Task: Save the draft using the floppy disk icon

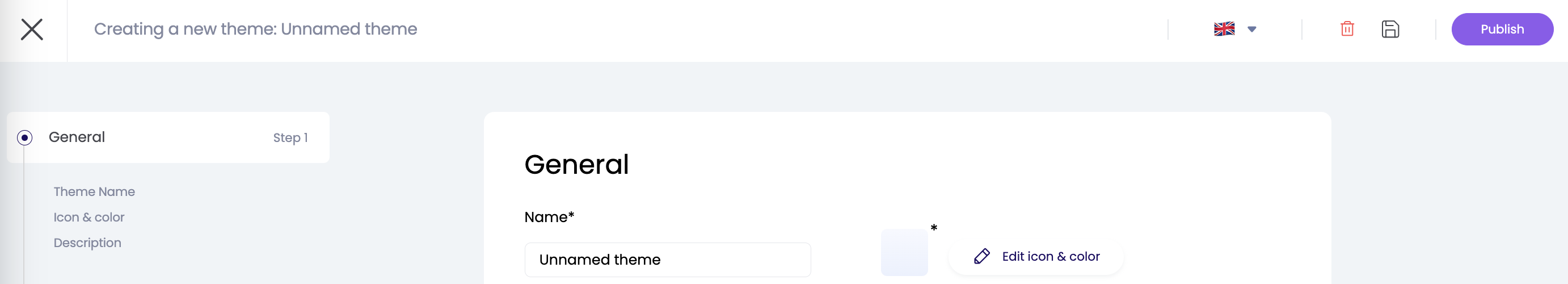Action: tap(1390, 30)
